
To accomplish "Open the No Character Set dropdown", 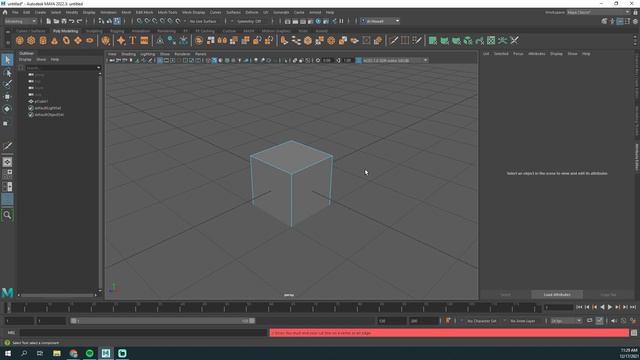I will (x=483, y=321).
